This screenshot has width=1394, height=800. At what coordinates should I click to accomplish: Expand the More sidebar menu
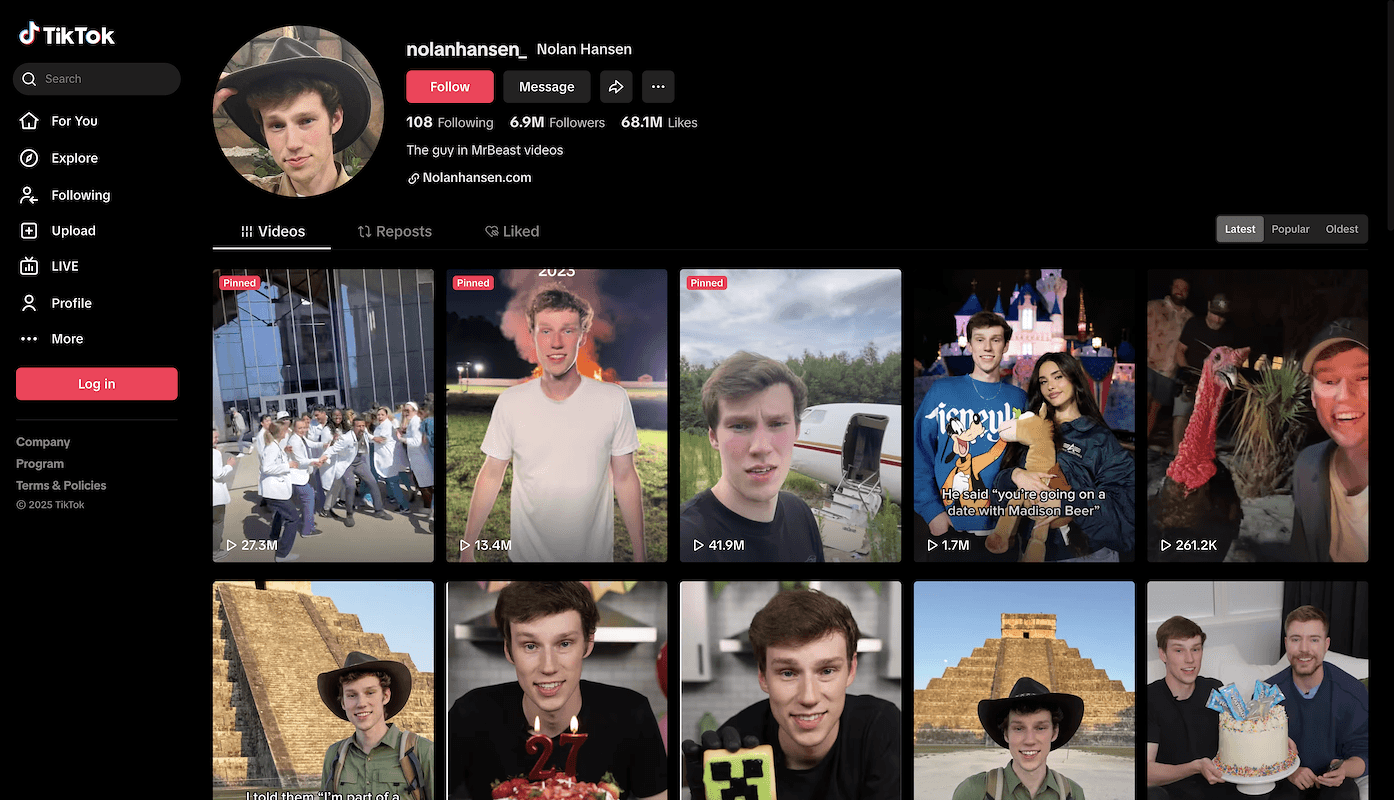click(67, 339)
